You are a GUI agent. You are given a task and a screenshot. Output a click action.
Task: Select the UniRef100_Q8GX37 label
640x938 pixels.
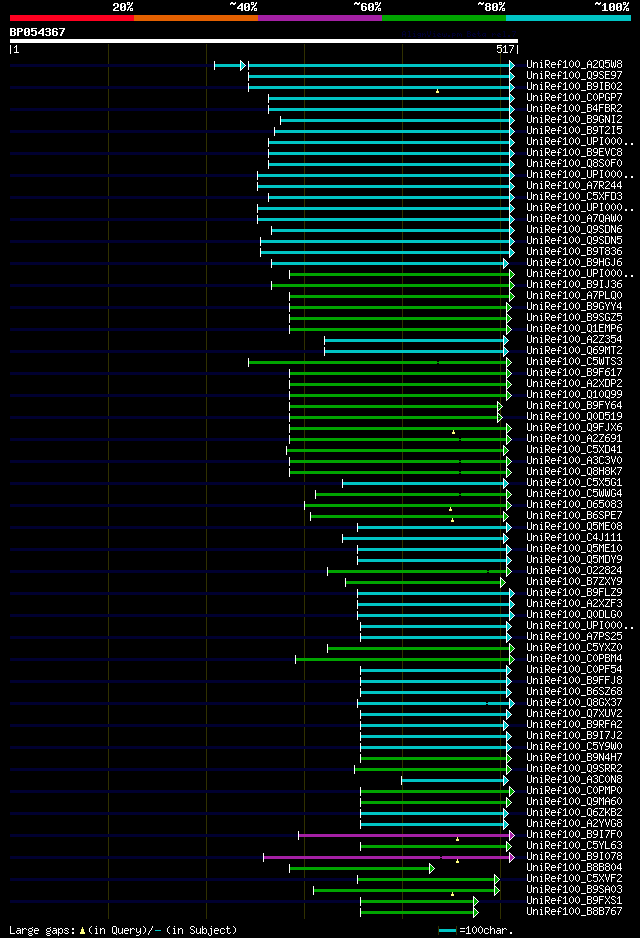click(574, 702)
